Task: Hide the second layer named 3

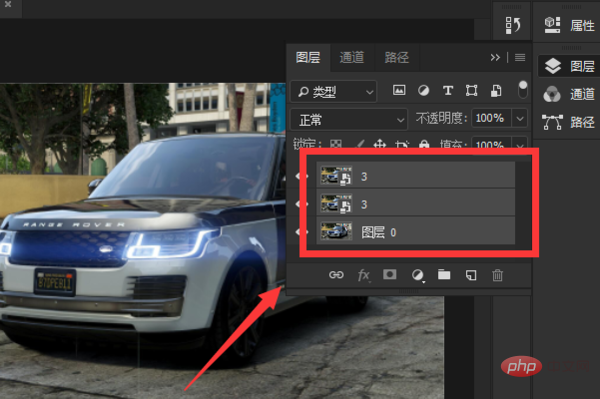Action: (302, 204)
